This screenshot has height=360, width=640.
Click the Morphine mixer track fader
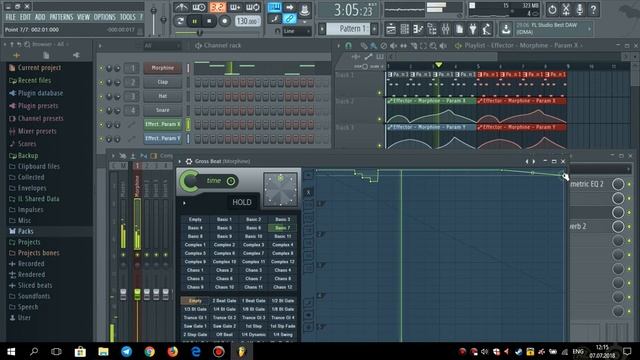pos(138,294)
